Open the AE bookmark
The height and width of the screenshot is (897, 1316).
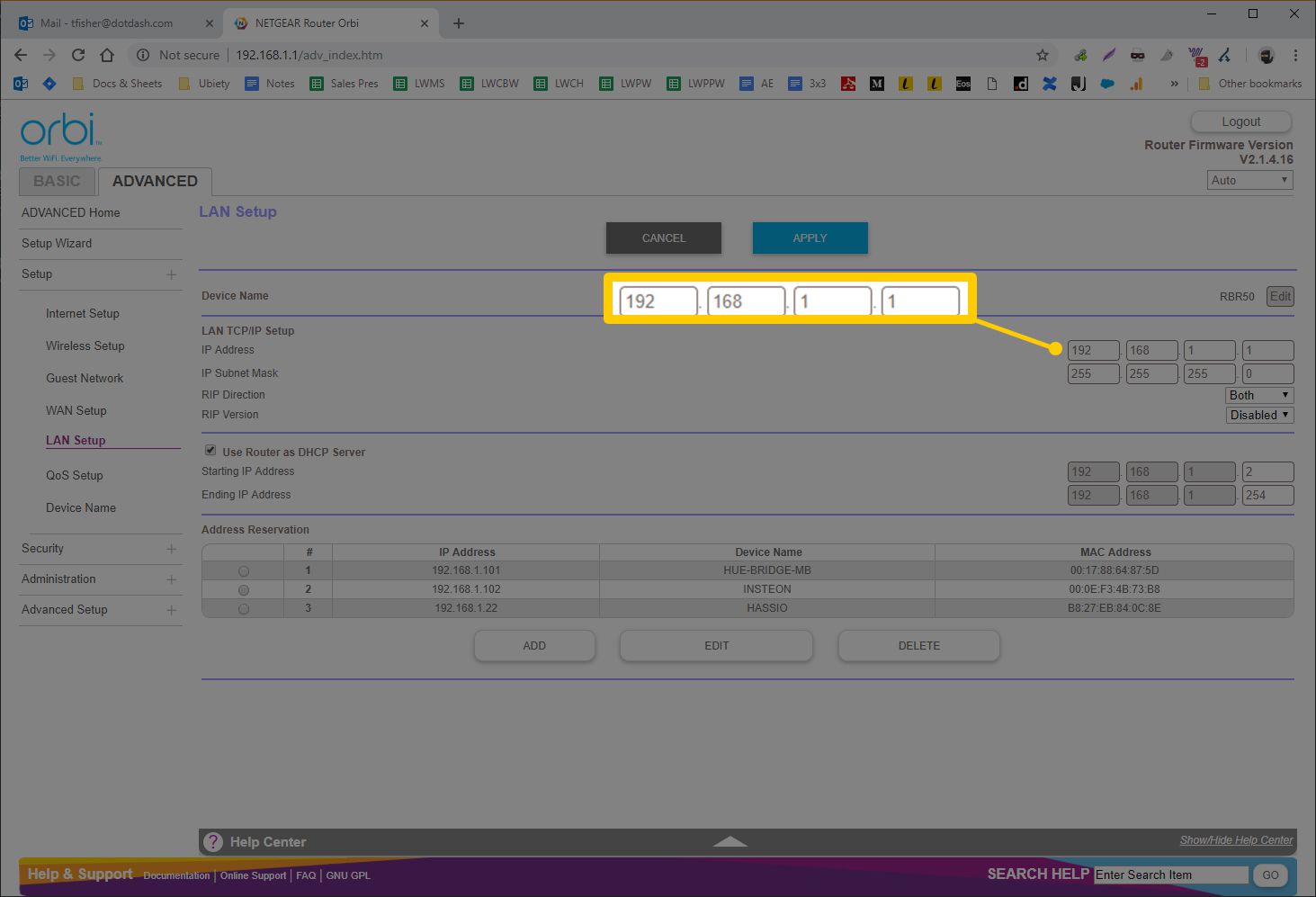pos(756,84)
